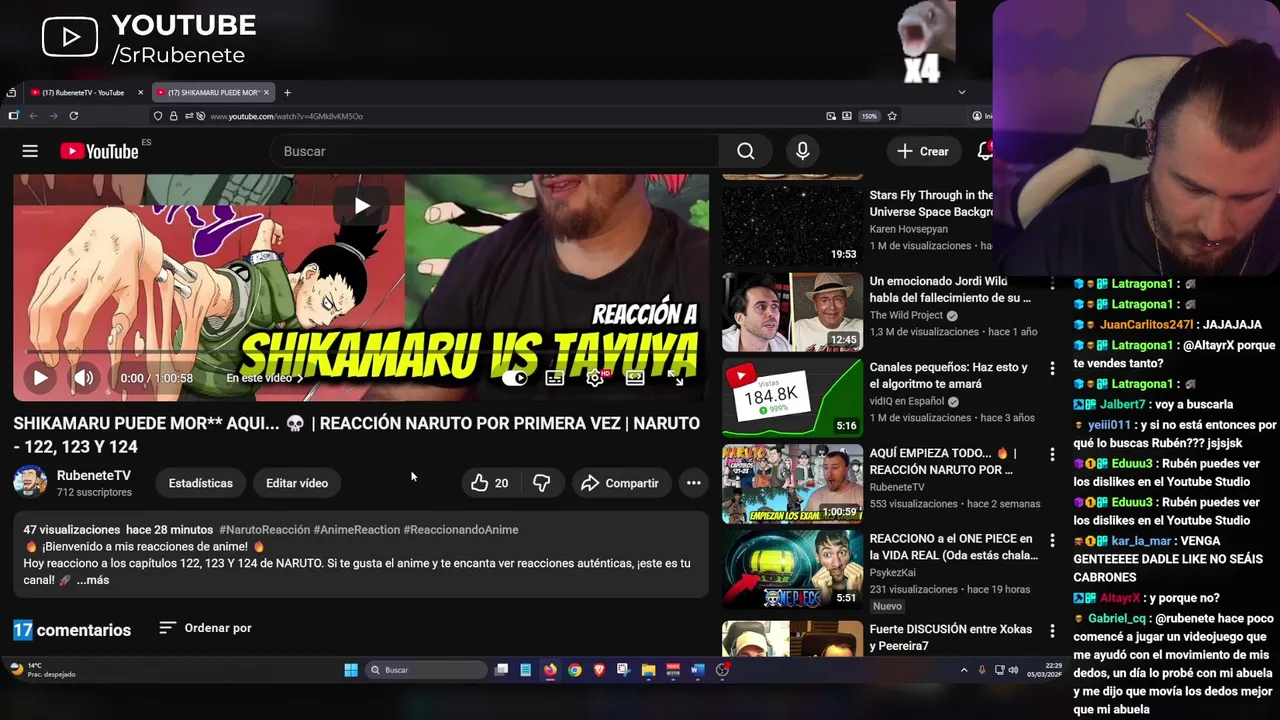Screen dimensions: 1280x720
Task: Open 'REACCIONO a el ONE PIECE' video title
Action: [954, 547]
